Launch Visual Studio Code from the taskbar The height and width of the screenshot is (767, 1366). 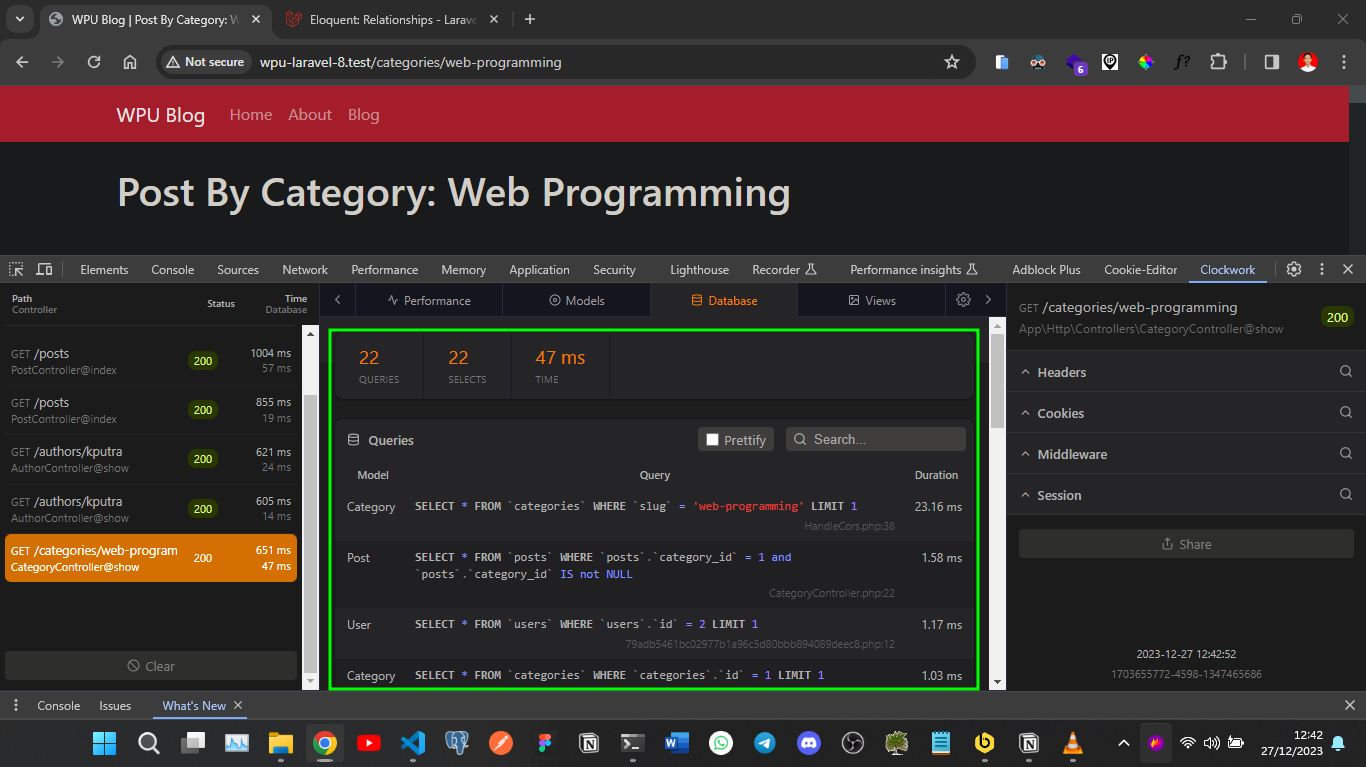413,743
